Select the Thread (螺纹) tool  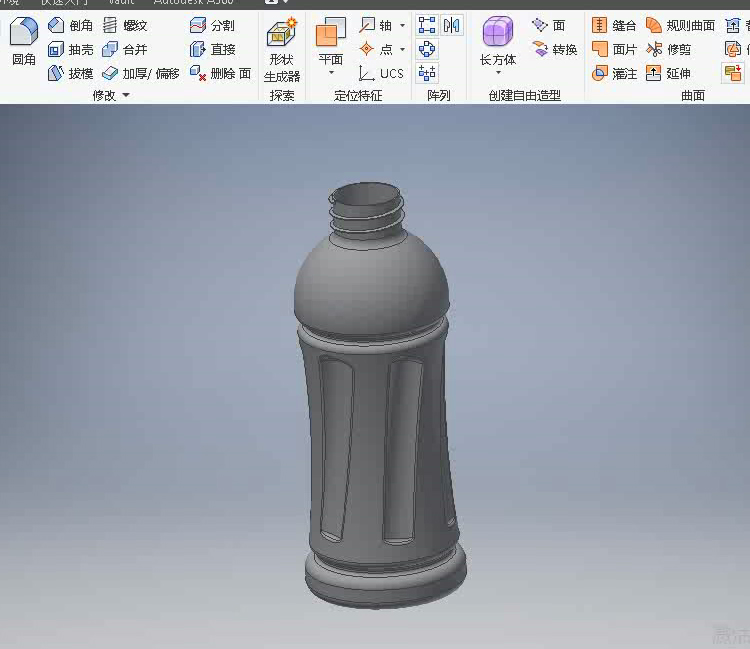click(x=125, y=26)
